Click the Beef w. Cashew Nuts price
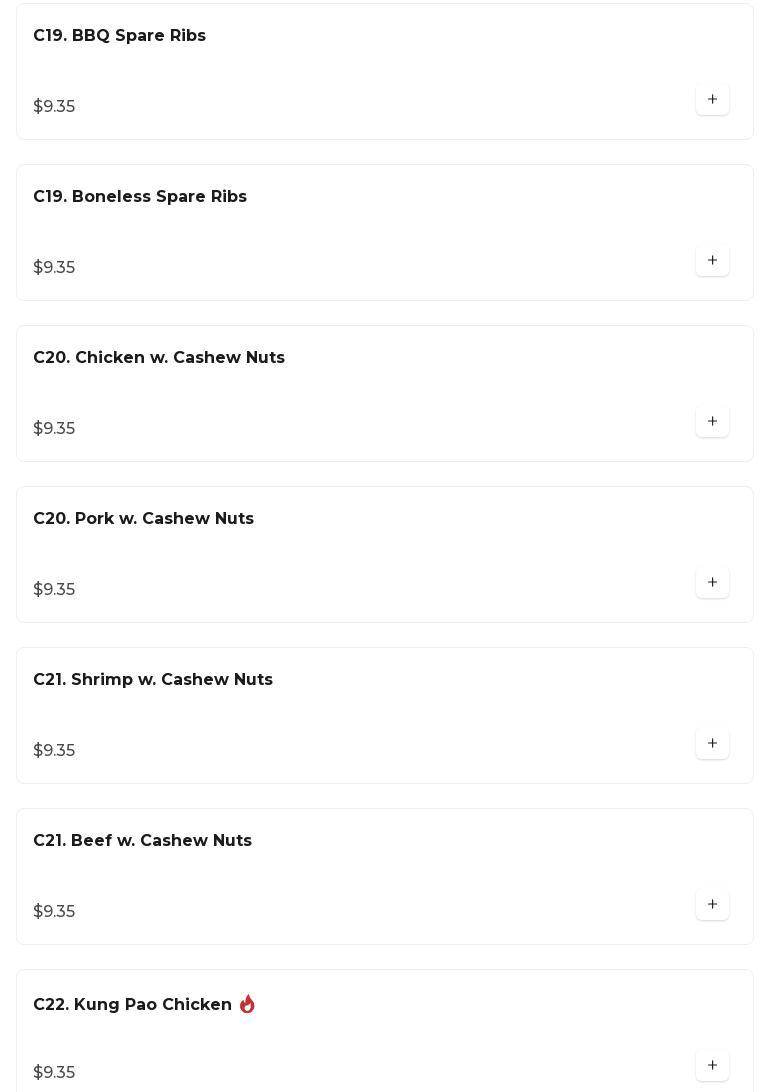 54,912
